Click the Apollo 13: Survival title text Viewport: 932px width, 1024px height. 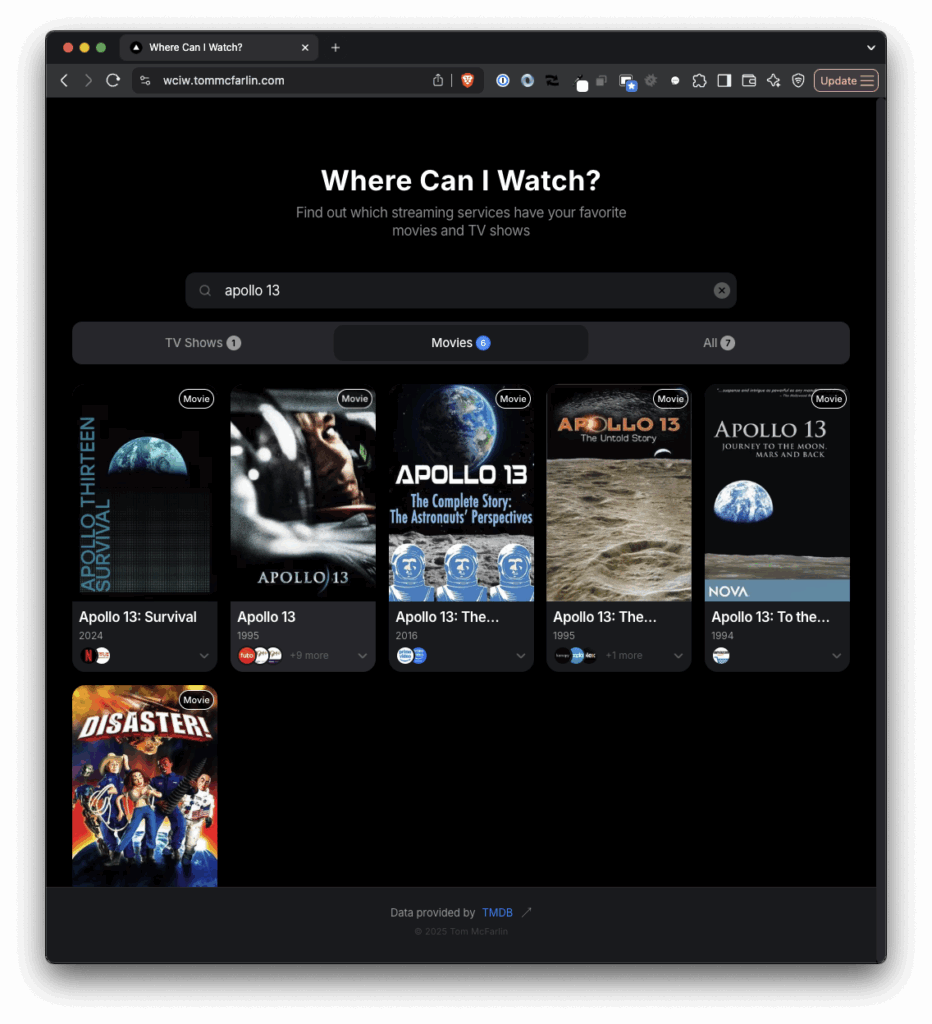(x=137, y=617)
